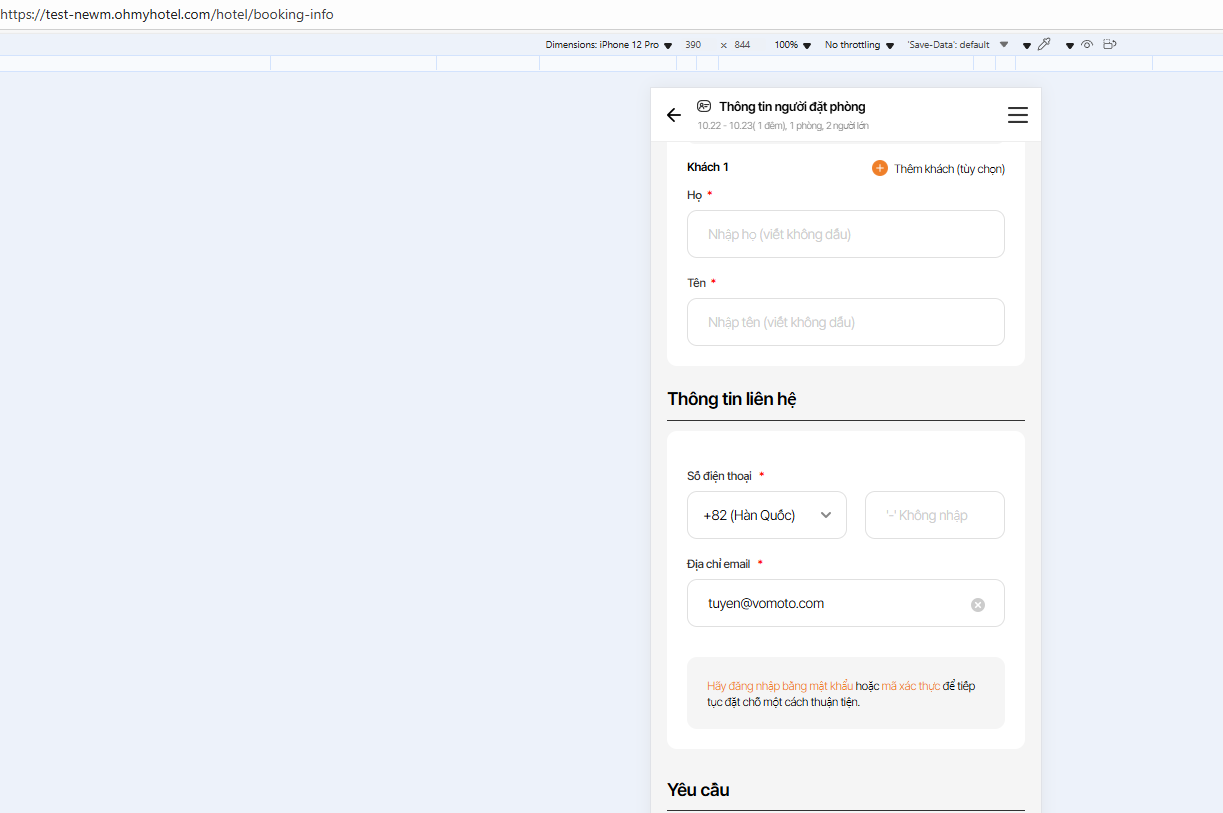
Task: Click the width value 390 field
Action: [x=693, y=45]
